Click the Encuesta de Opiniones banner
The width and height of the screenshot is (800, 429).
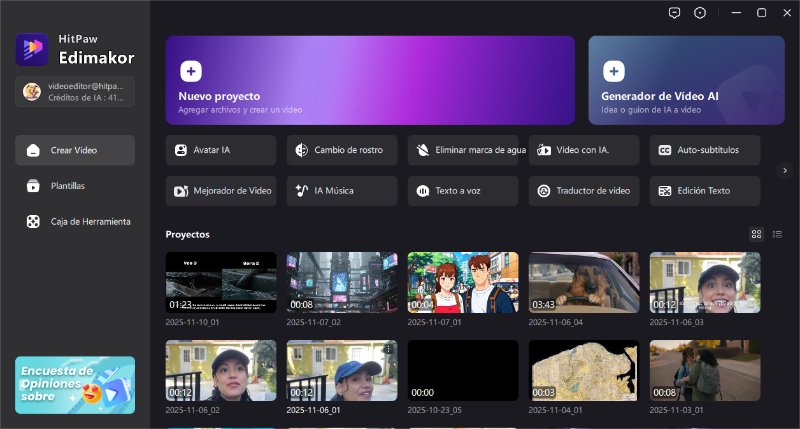pyautogui.click(x=75, y=385)
